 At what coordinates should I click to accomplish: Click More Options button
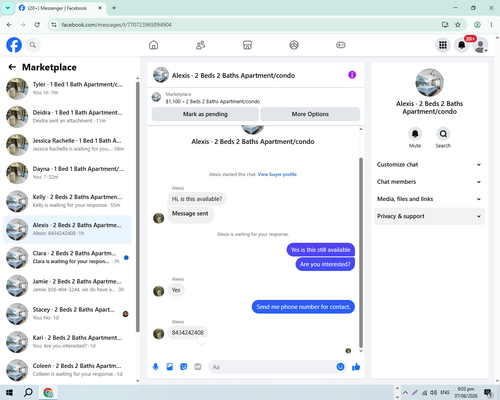310,114
